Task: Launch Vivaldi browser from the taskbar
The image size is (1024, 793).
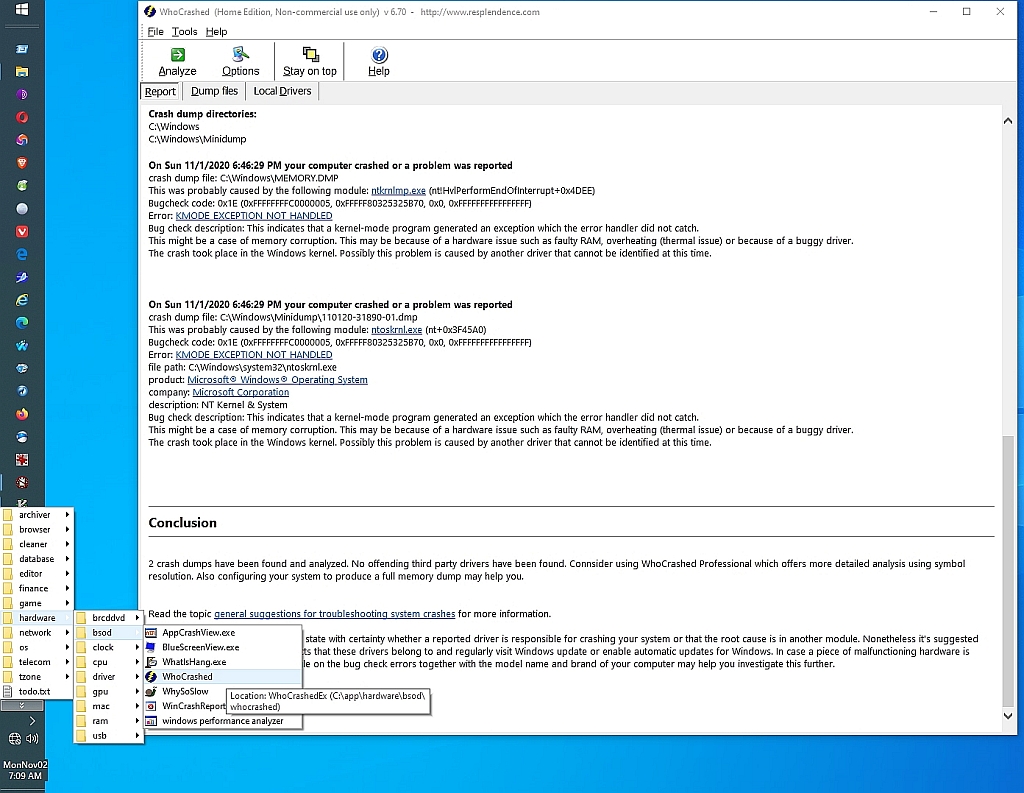Action: pyautogui.click(x=22, y=232)
